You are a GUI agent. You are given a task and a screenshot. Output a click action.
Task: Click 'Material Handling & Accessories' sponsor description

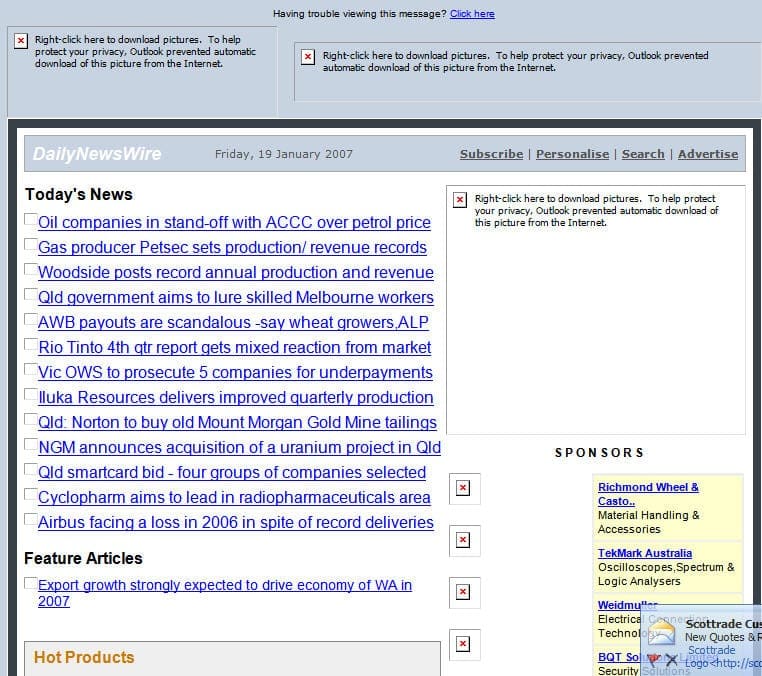[648, 522]
